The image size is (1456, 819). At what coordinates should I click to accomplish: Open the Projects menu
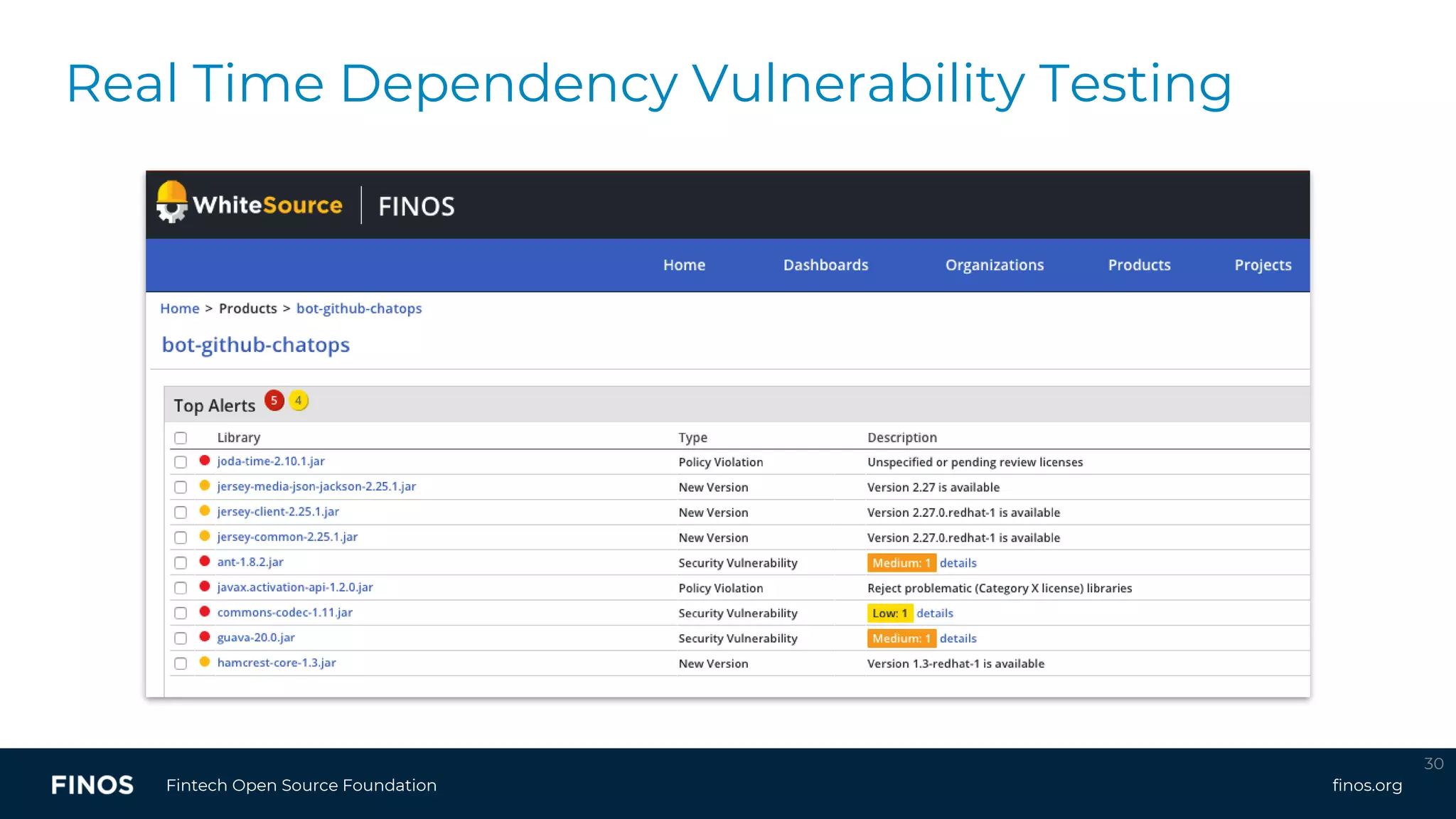click(1263, 265)
